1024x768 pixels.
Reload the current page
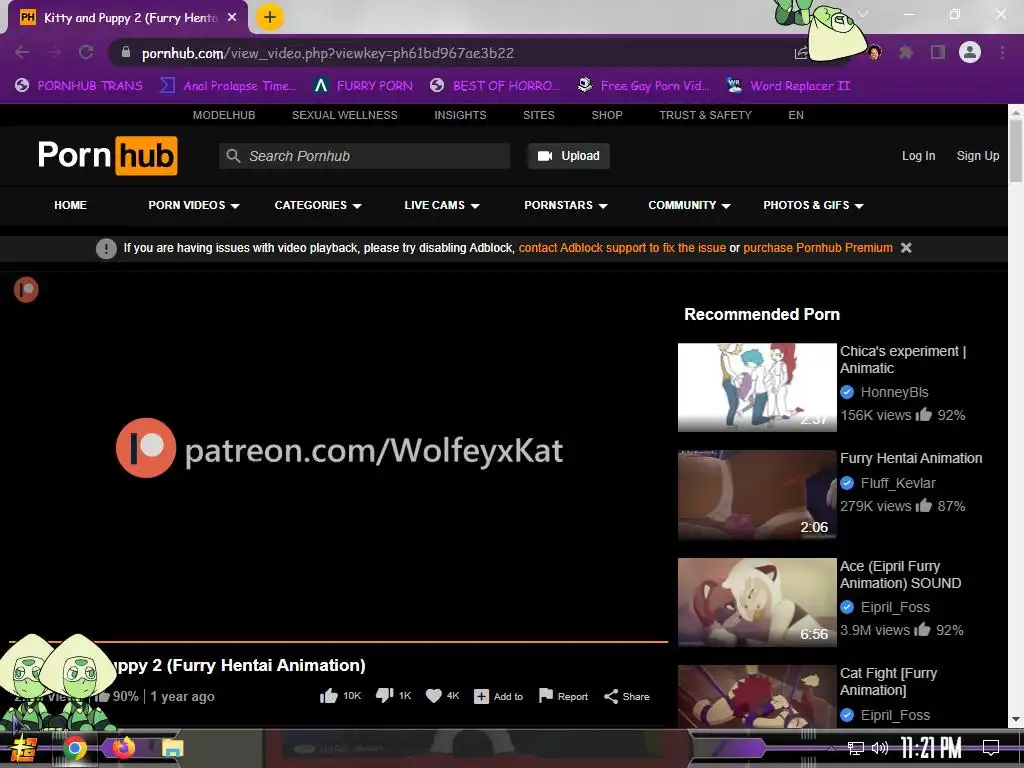pyautogui.click(x=86, y=52)
